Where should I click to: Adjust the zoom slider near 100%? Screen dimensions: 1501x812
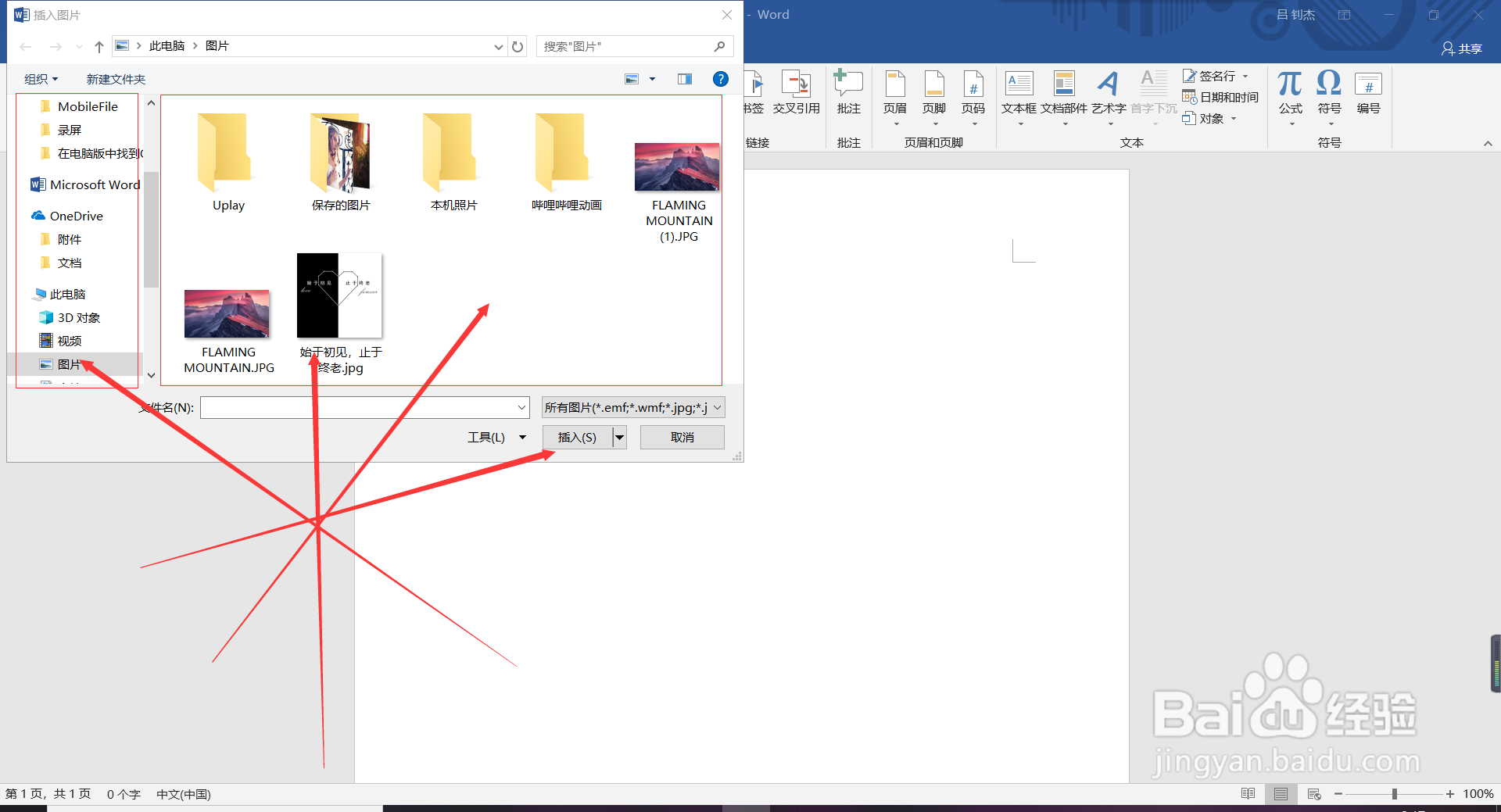pos(1395,794)
